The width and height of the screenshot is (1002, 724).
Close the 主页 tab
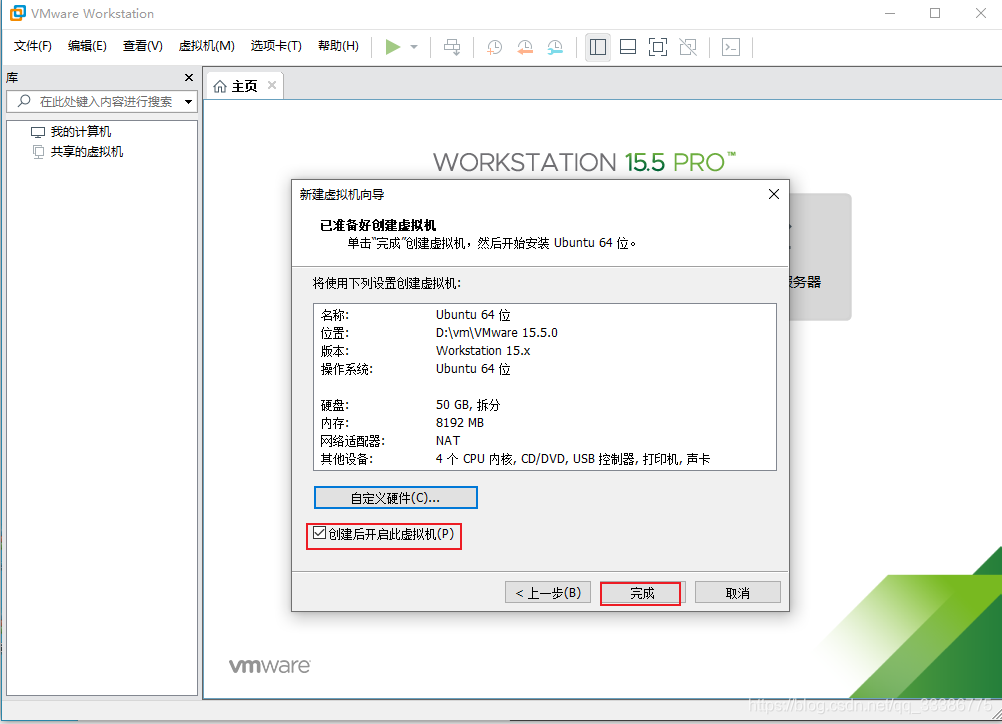pyautogui.click(x=272, y=85)
